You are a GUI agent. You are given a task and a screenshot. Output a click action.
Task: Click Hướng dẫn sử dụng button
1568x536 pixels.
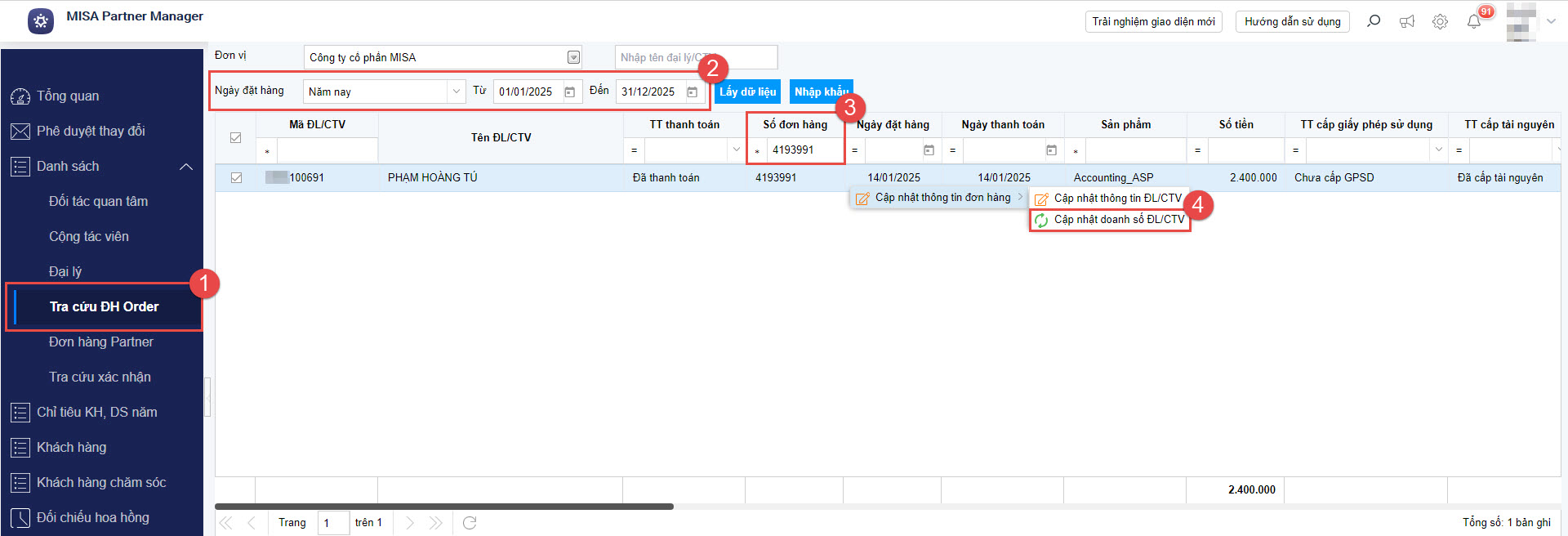(1293, 21)
